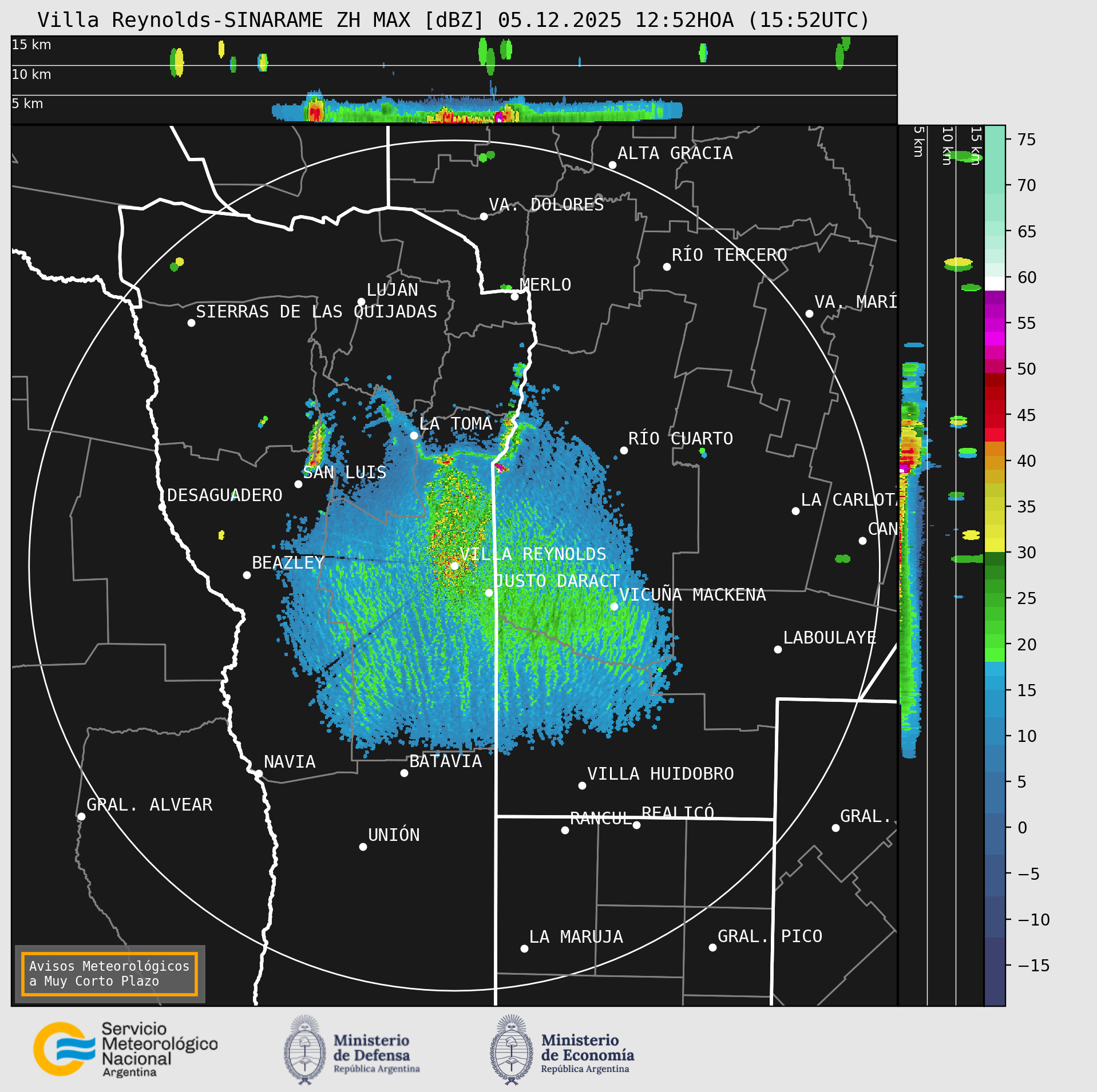Viewport: 1097px width, 1092px height.
Task: Click the VICUÑA MACKENA label
Action: coord(692,595)
